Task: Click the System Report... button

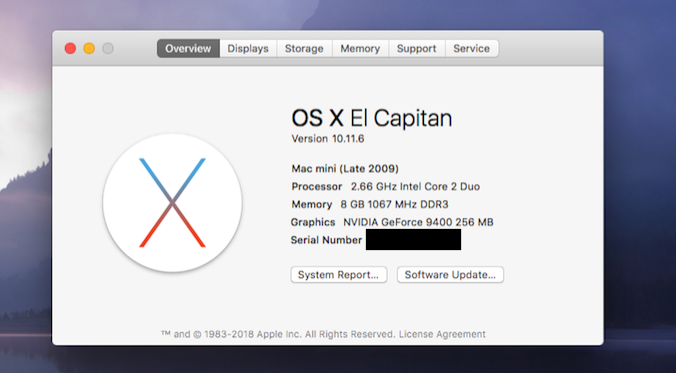Action: pos(339,275)
